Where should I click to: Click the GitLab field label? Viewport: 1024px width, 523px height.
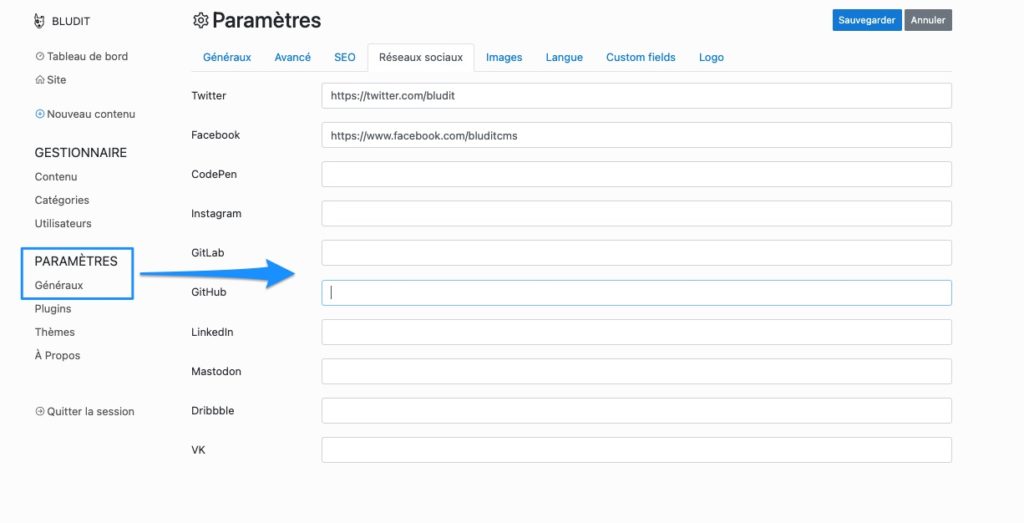(208, 253)
